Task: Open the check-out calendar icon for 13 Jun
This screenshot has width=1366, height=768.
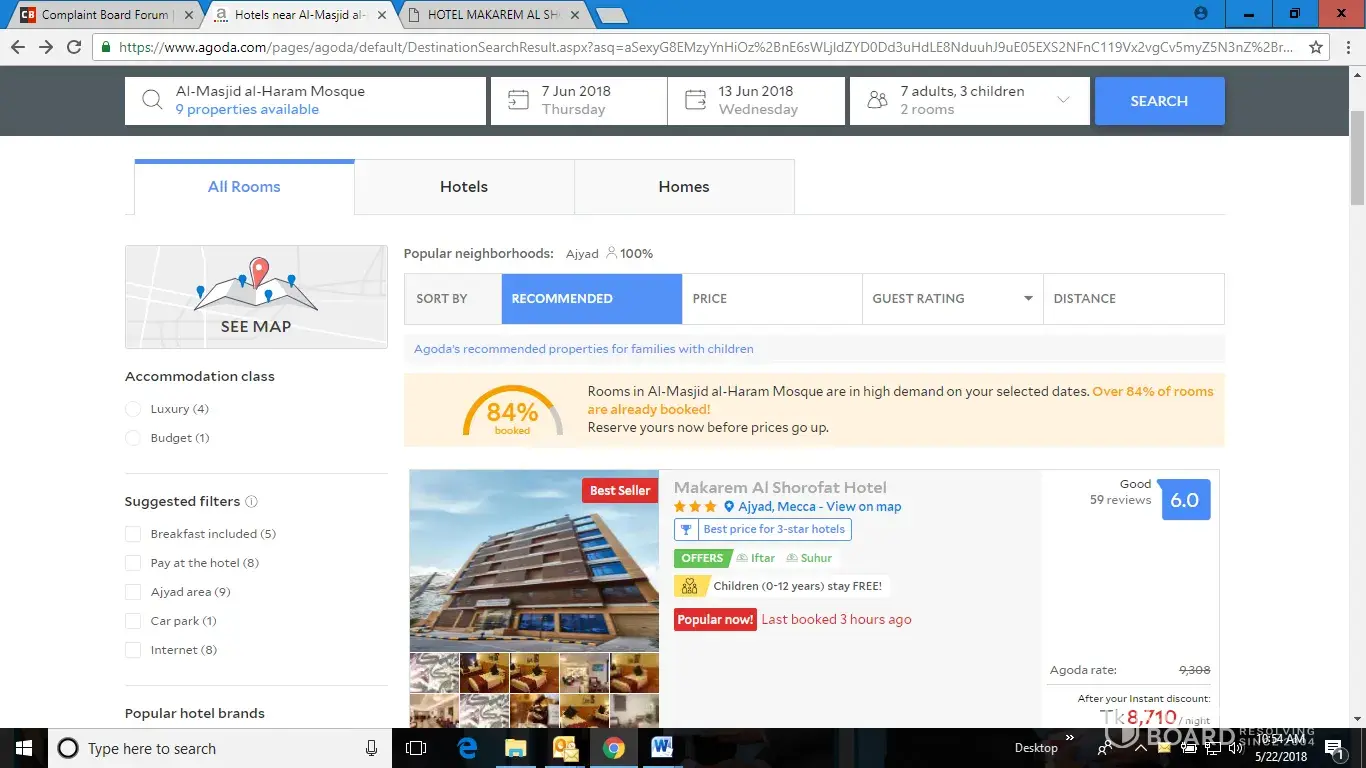Action: coord(695,100)
